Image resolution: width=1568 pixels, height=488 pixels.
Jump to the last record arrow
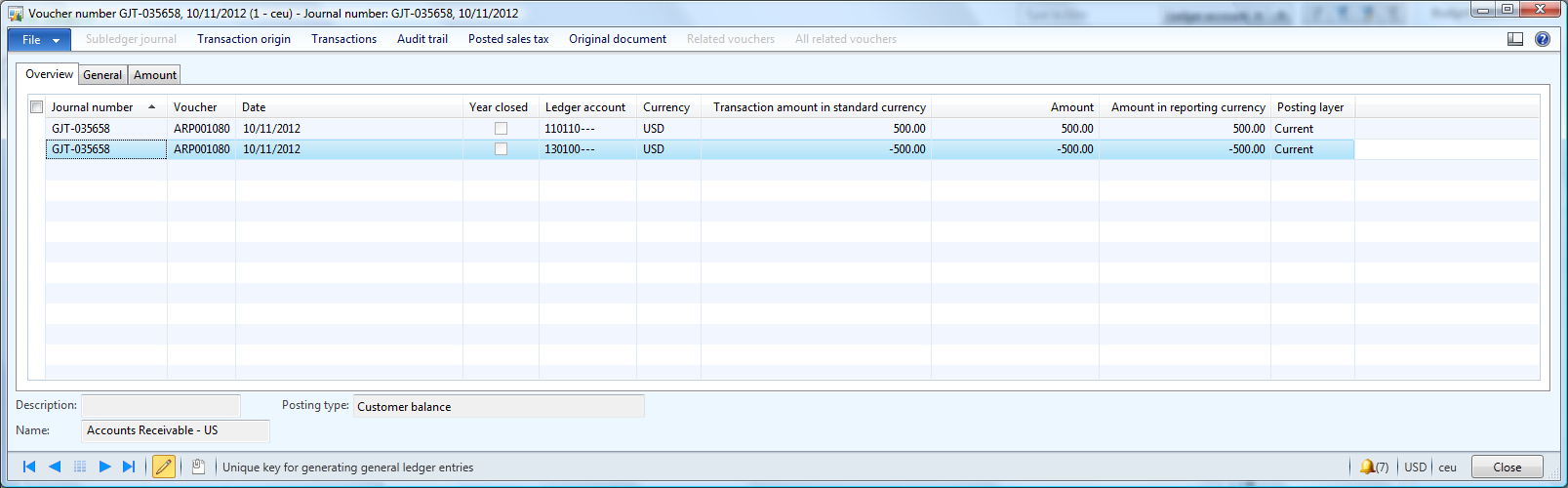coord(129,467)
